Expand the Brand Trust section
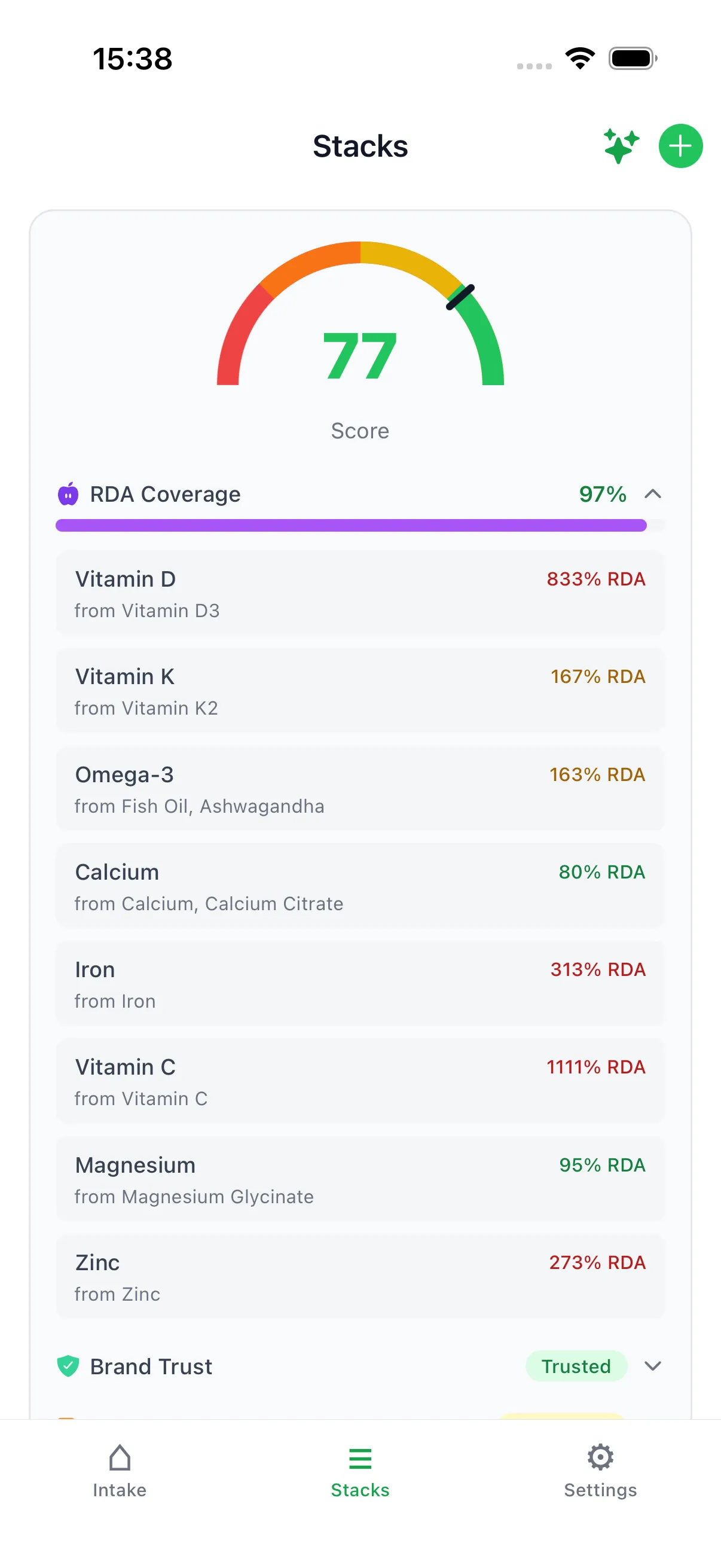This screenshot has width=721, height=1568. [x=653, y=1366]
